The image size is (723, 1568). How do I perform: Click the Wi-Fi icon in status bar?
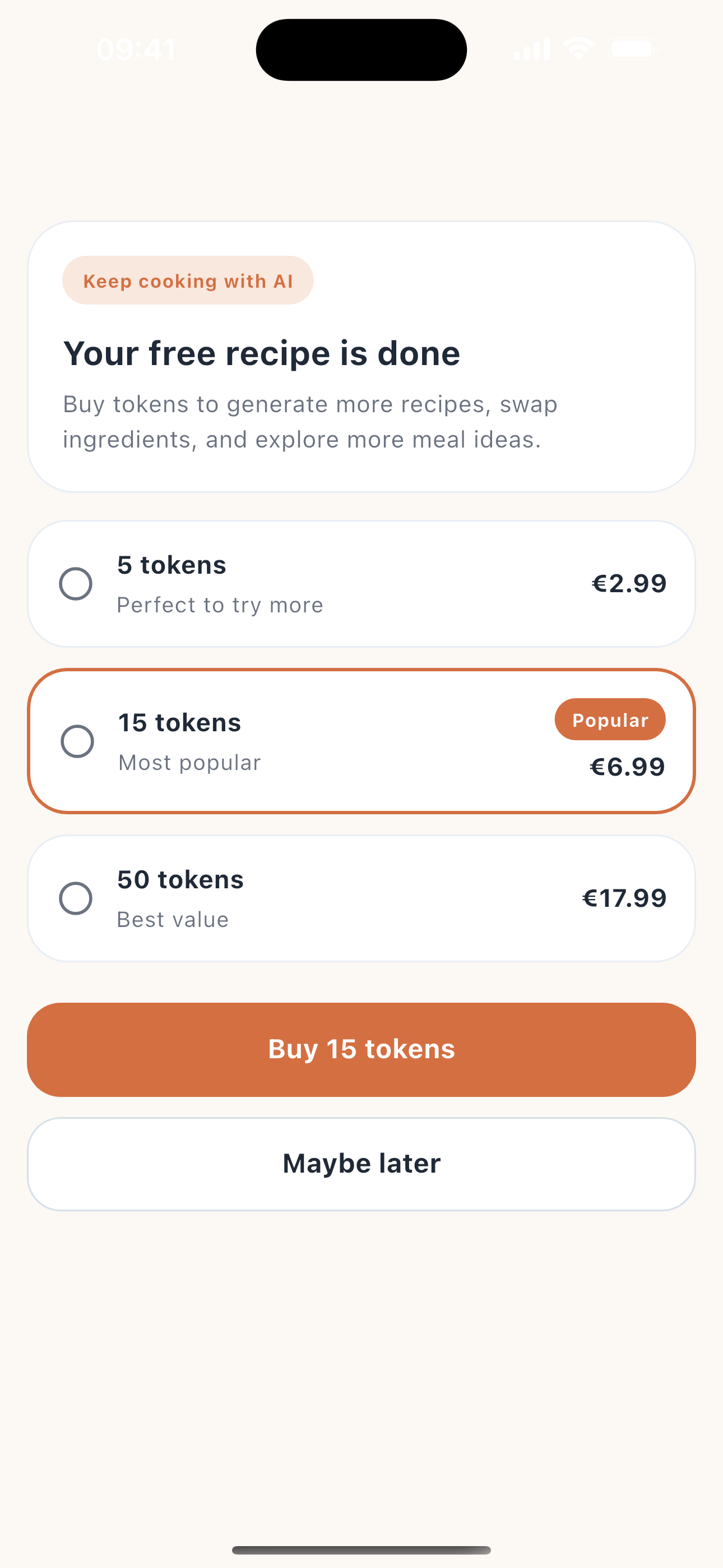pos(578,48)
